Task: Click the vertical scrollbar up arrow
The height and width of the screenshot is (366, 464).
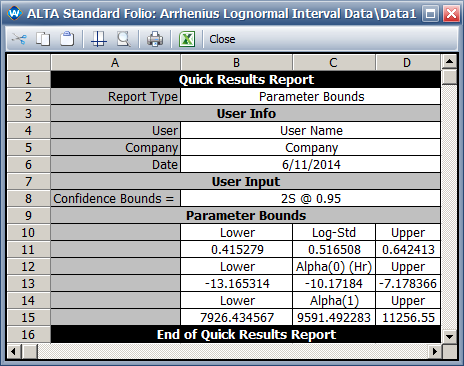Action: pyautogui.click(x=449, y=61)
